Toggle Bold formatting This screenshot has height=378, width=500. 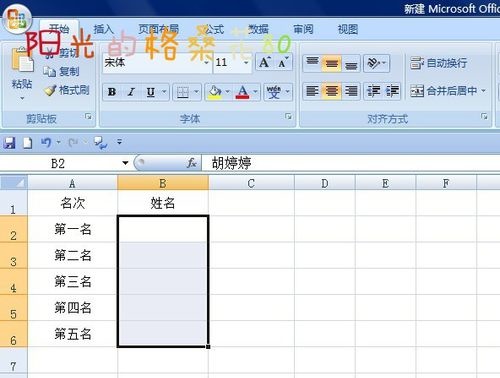(112, 92)
